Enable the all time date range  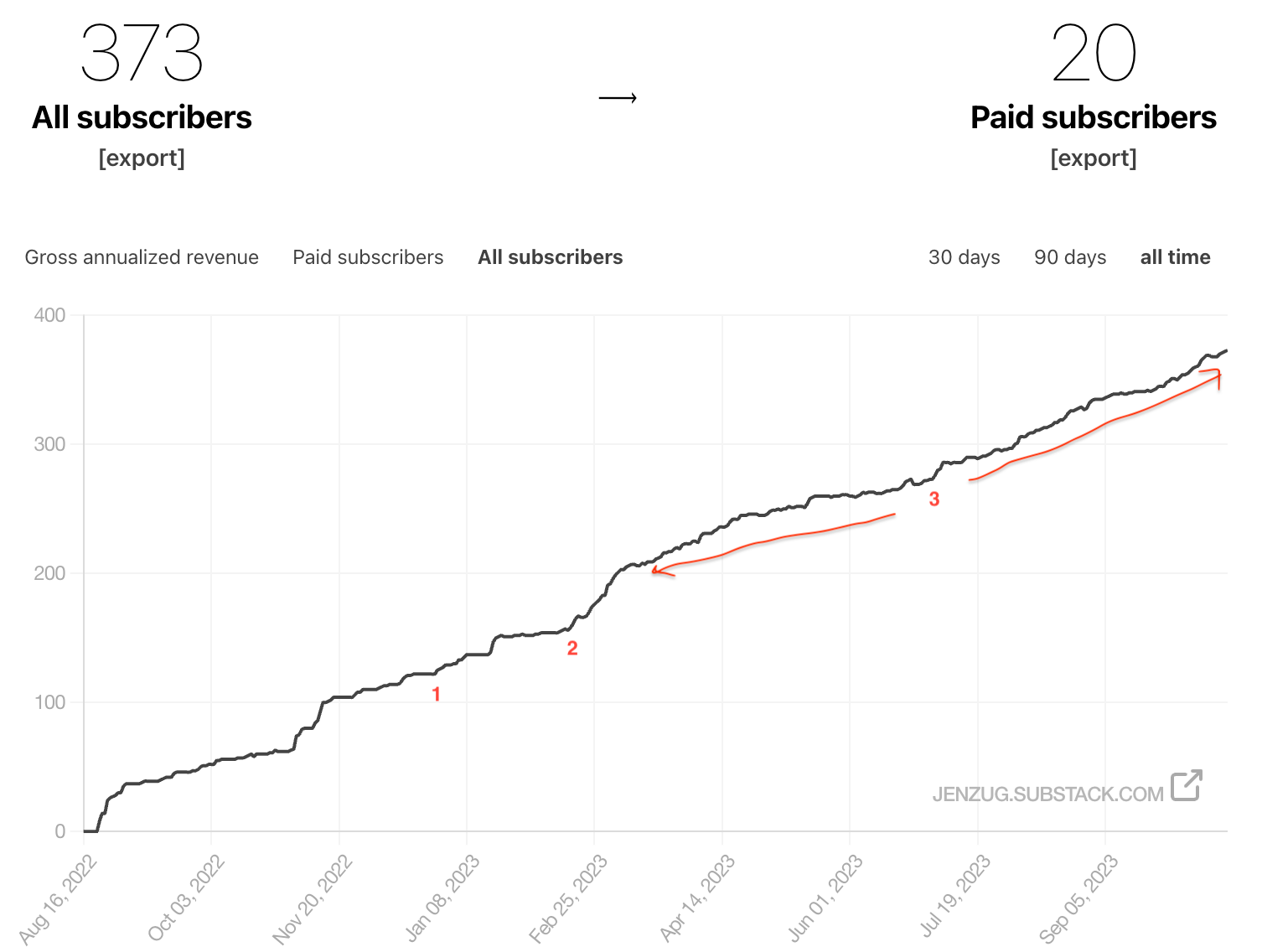(1175, 257)
